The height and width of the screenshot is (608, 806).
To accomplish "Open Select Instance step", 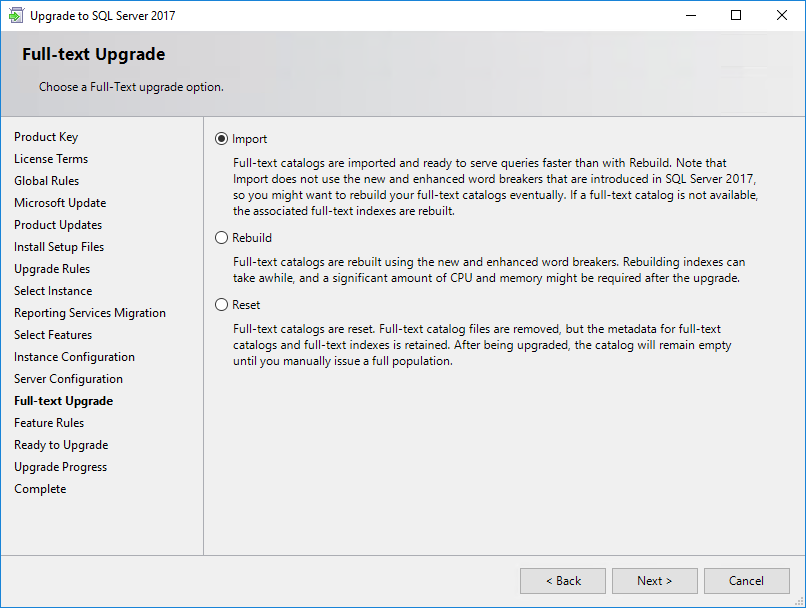I will (53, 291).
